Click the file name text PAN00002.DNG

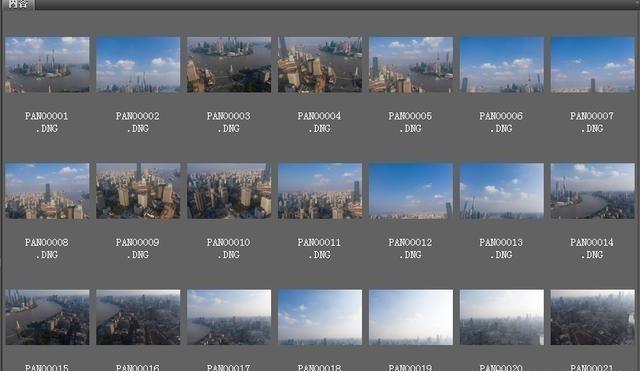pyautogui.click(x=138, y=122)
